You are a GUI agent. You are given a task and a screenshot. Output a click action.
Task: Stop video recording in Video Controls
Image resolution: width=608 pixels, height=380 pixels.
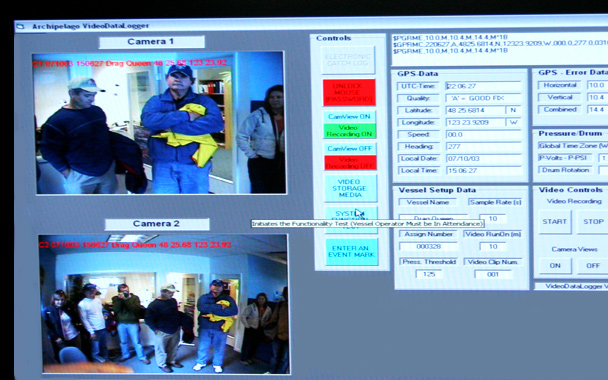pos(593,222)
